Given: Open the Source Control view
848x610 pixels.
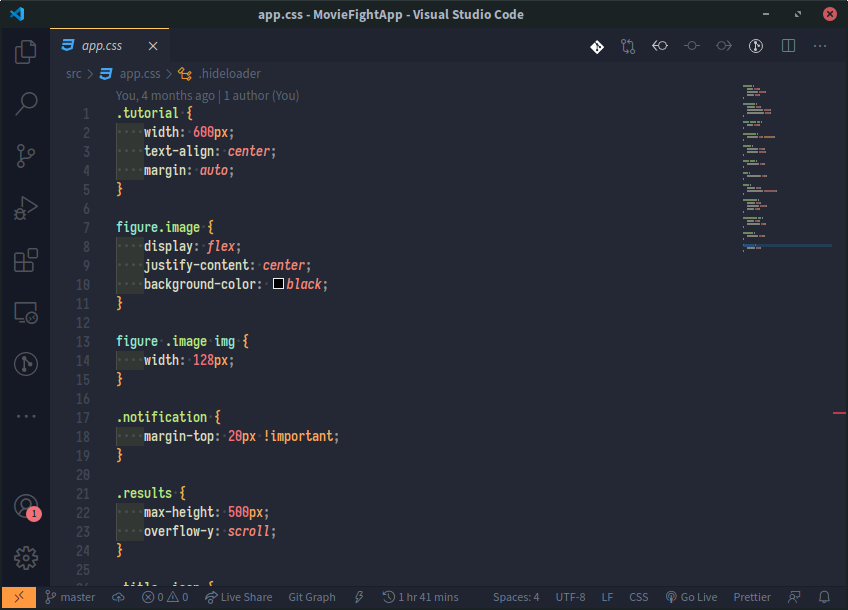Looking at the screenshot, I should pos(25,156).
